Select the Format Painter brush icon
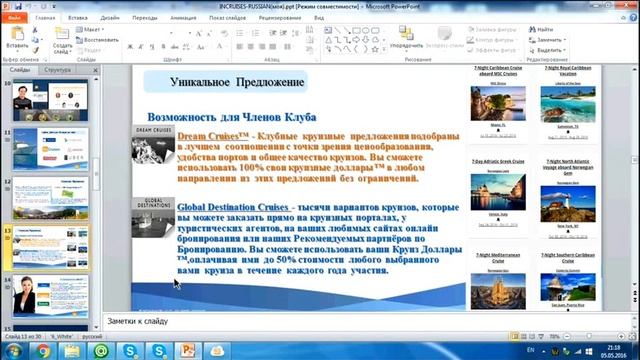This screenshot has width=640, height=360. [36, 49]
